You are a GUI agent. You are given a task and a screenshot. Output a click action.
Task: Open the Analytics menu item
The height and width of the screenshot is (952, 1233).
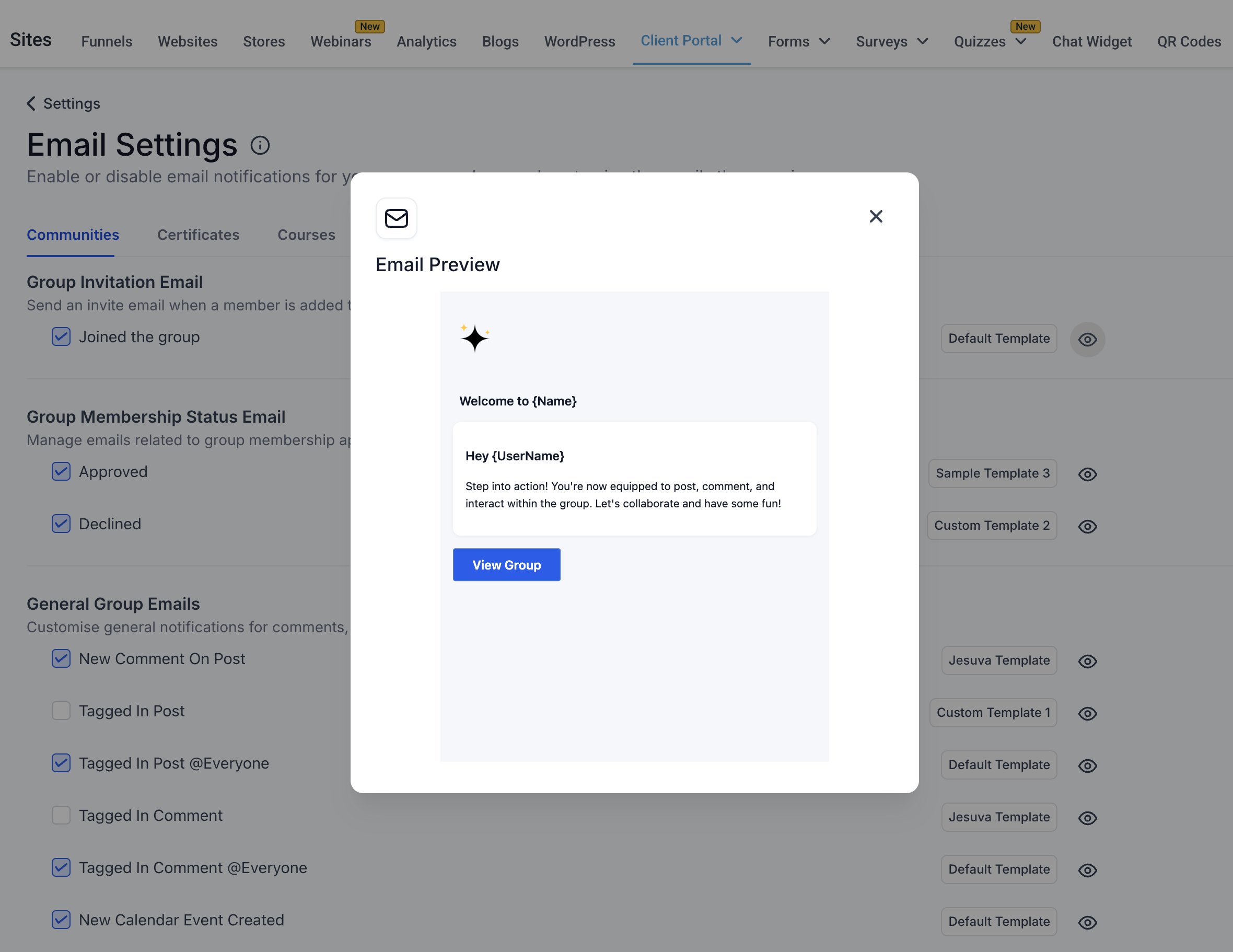click(x=426, y=42)
